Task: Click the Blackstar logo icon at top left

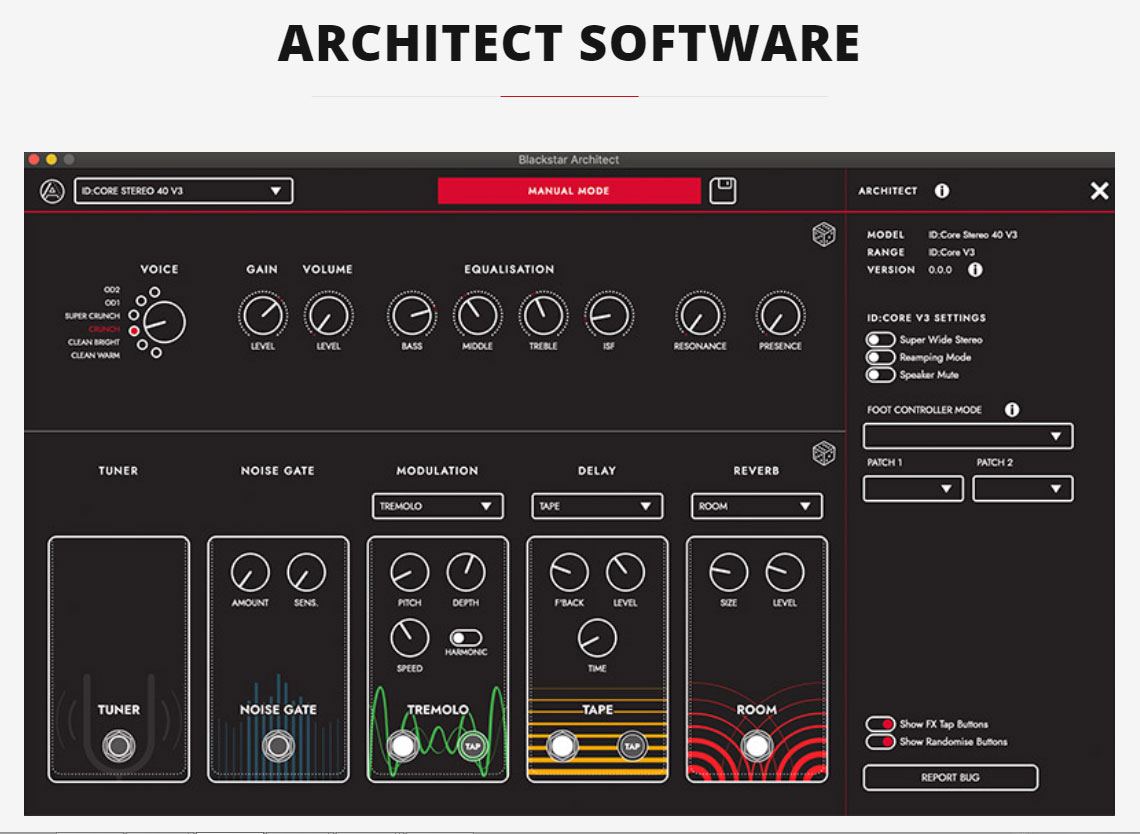Action: (x=52, y=191)
